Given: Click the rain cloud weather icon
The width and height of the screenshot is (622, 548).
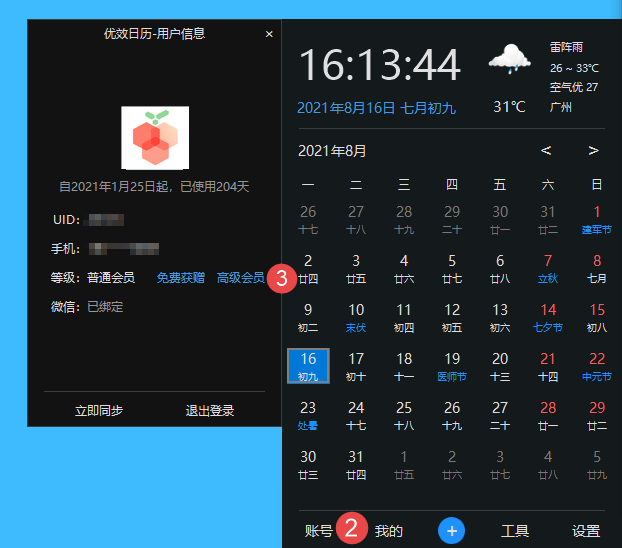Looking at the screenshot, I should [509, 61].
